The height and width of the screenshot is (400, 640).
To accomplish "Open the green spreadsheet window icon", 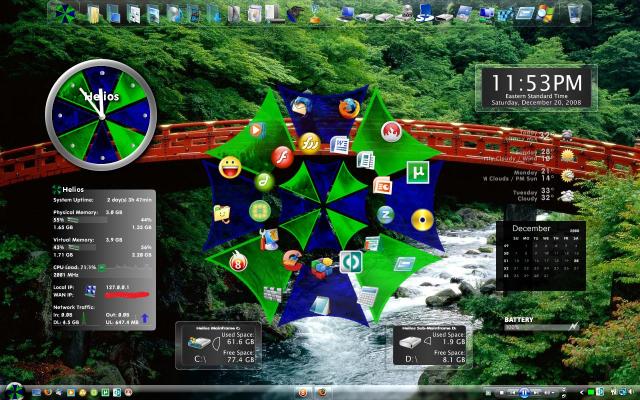I will [x=372, y=244].
